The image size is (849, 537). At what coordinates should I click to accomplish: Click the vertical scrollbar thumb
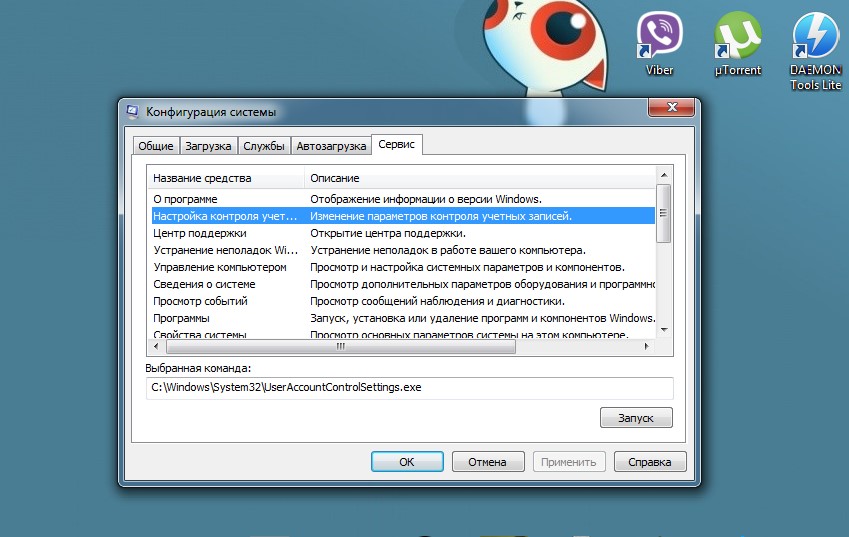[664, 213]
